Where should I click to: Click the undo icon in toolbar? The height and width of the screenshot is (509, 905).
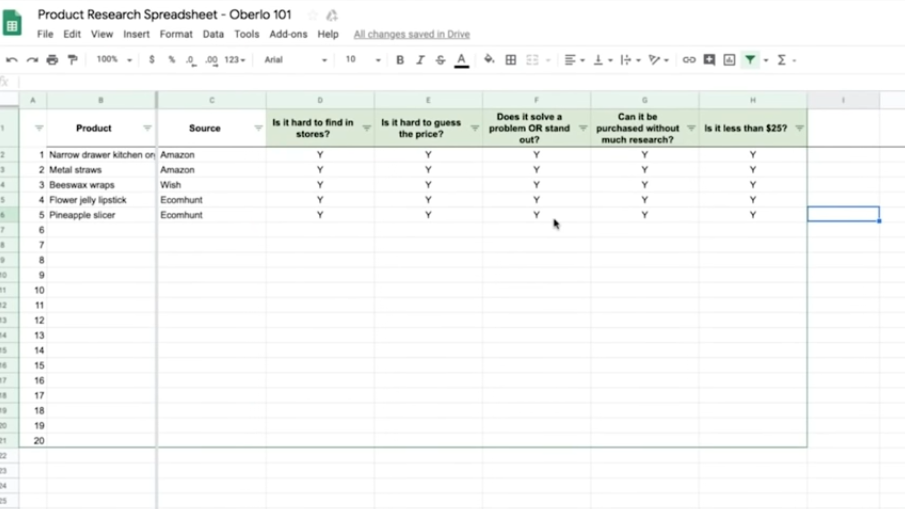coord(12,60)
